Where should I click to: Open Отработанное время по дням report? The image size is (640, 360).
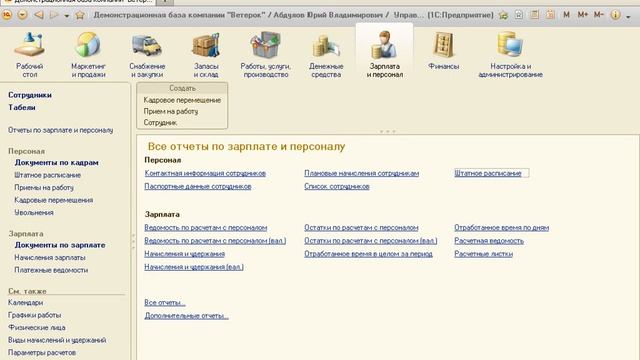click(x=501, y=228)
